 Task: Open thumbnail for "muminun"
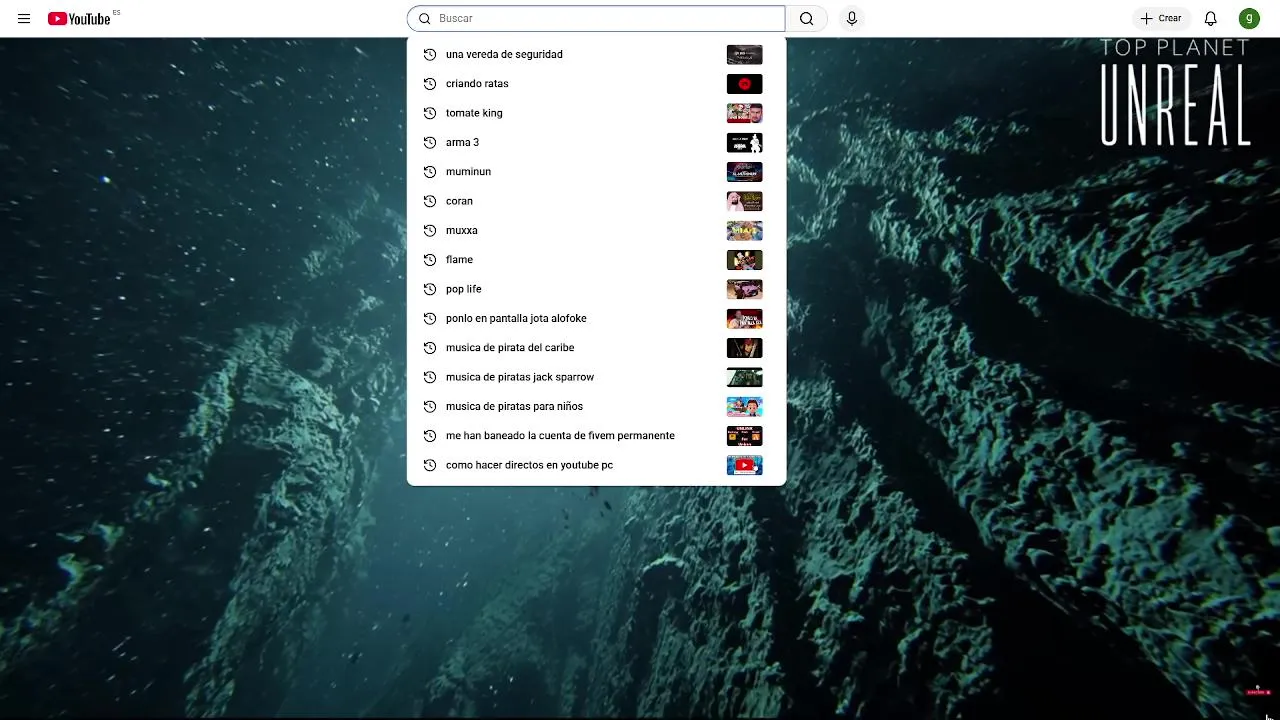[x=744, y=172]
